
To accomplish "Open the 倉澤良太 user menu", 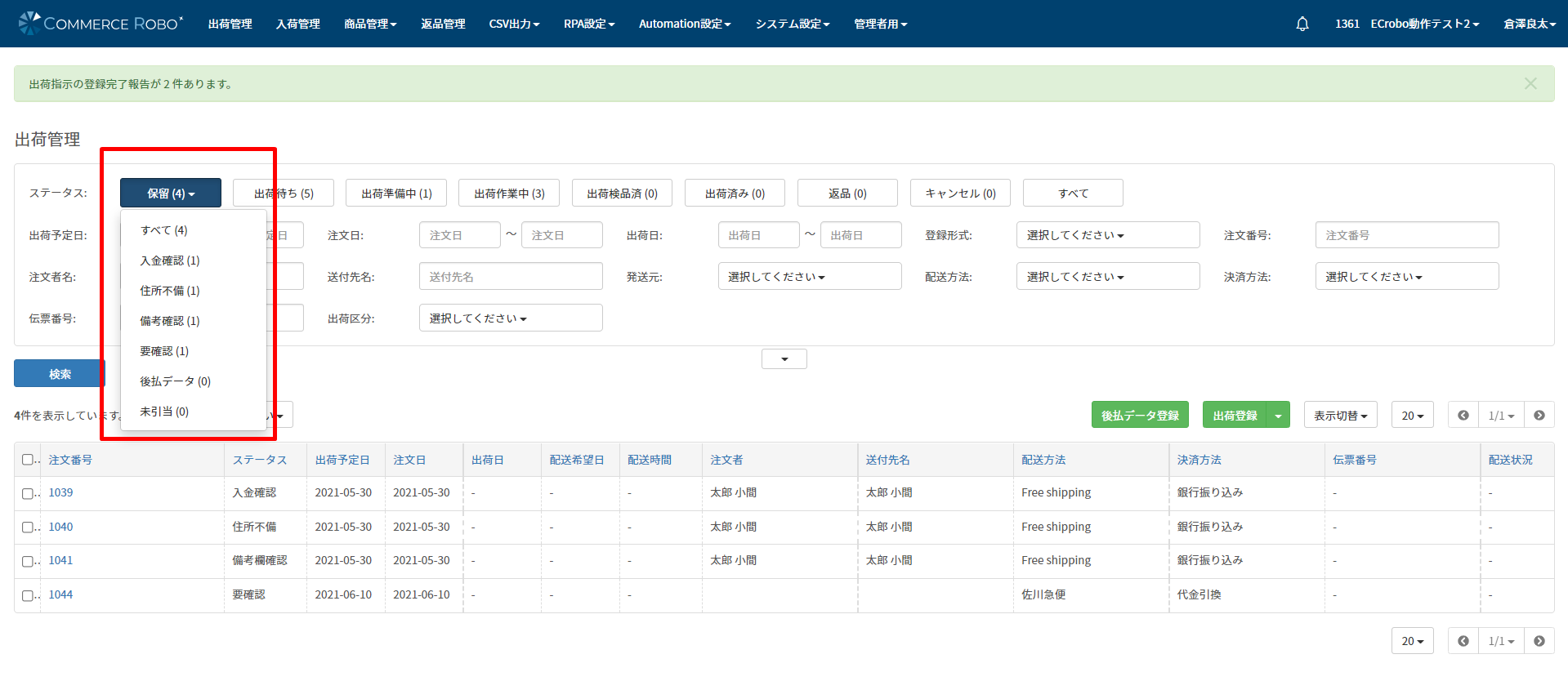I will coord(1529,24).
